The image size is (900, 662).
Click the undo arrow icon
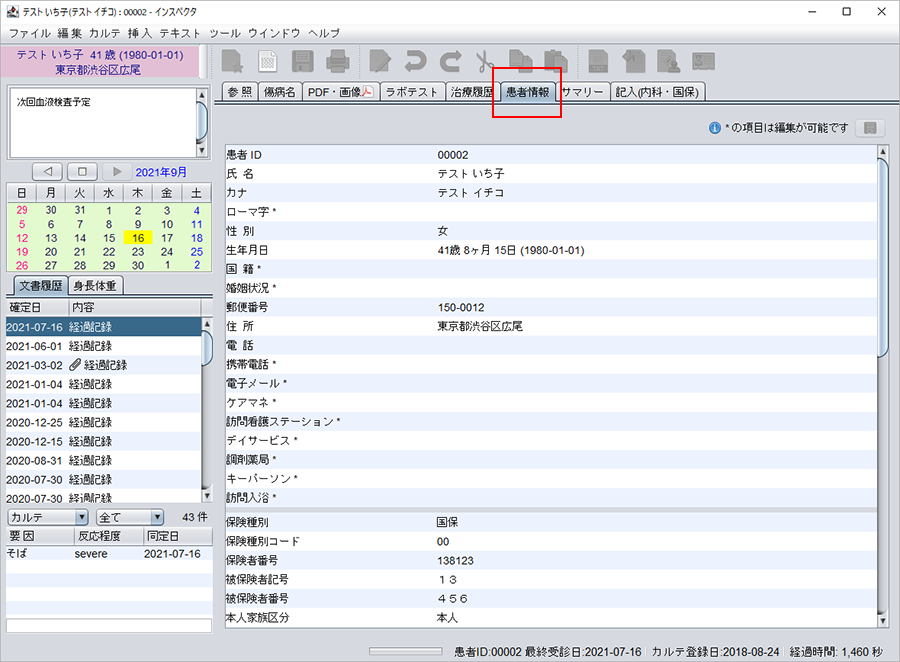tap(415, 61)
